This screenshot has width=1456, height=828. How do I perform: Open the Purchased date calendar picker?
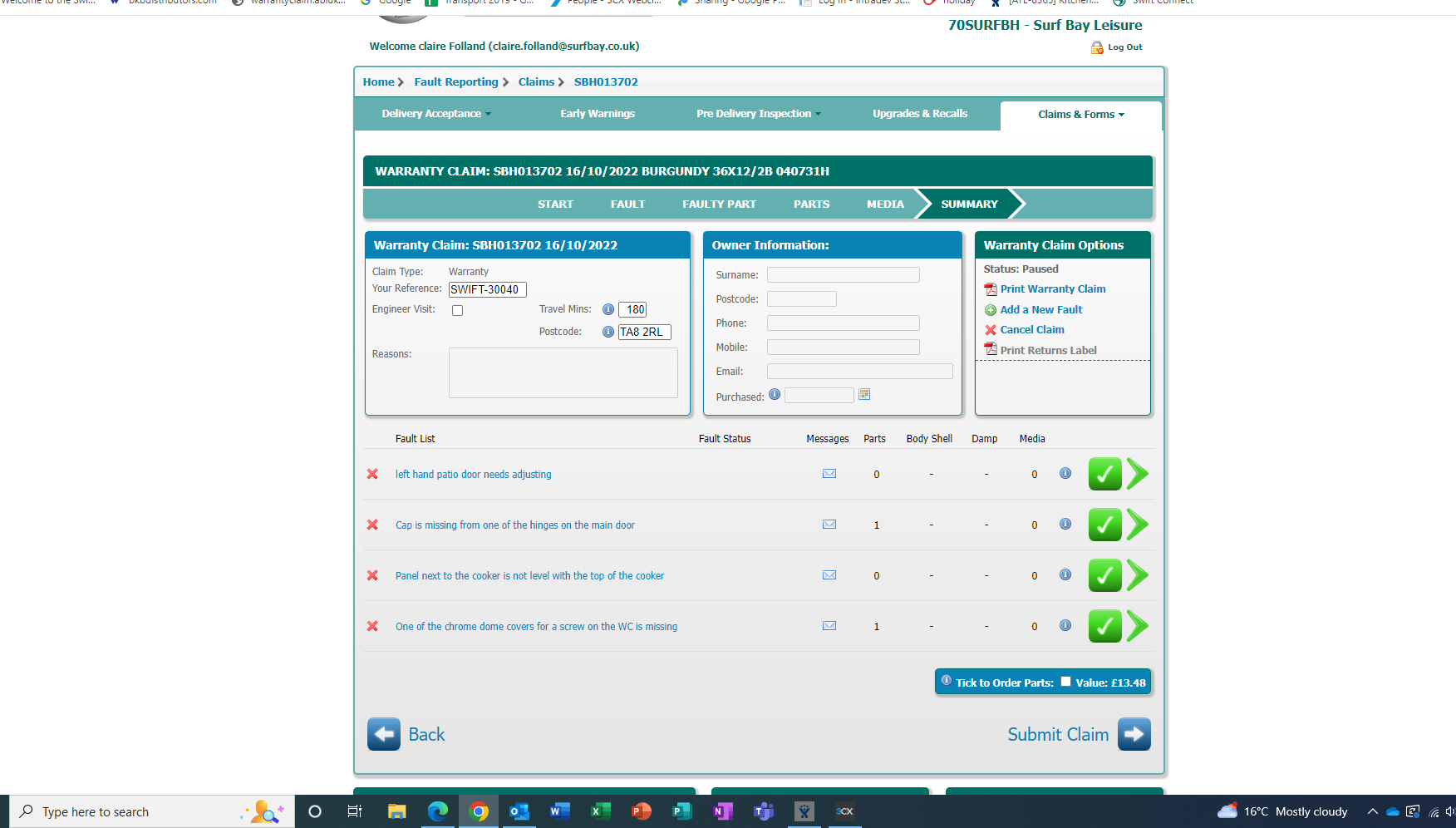click(864, 394)
